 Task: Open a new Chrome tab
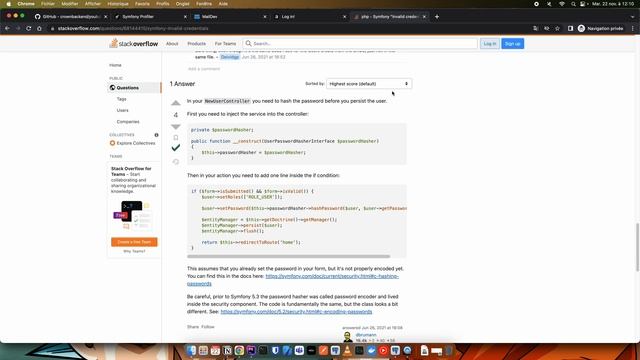437,17
